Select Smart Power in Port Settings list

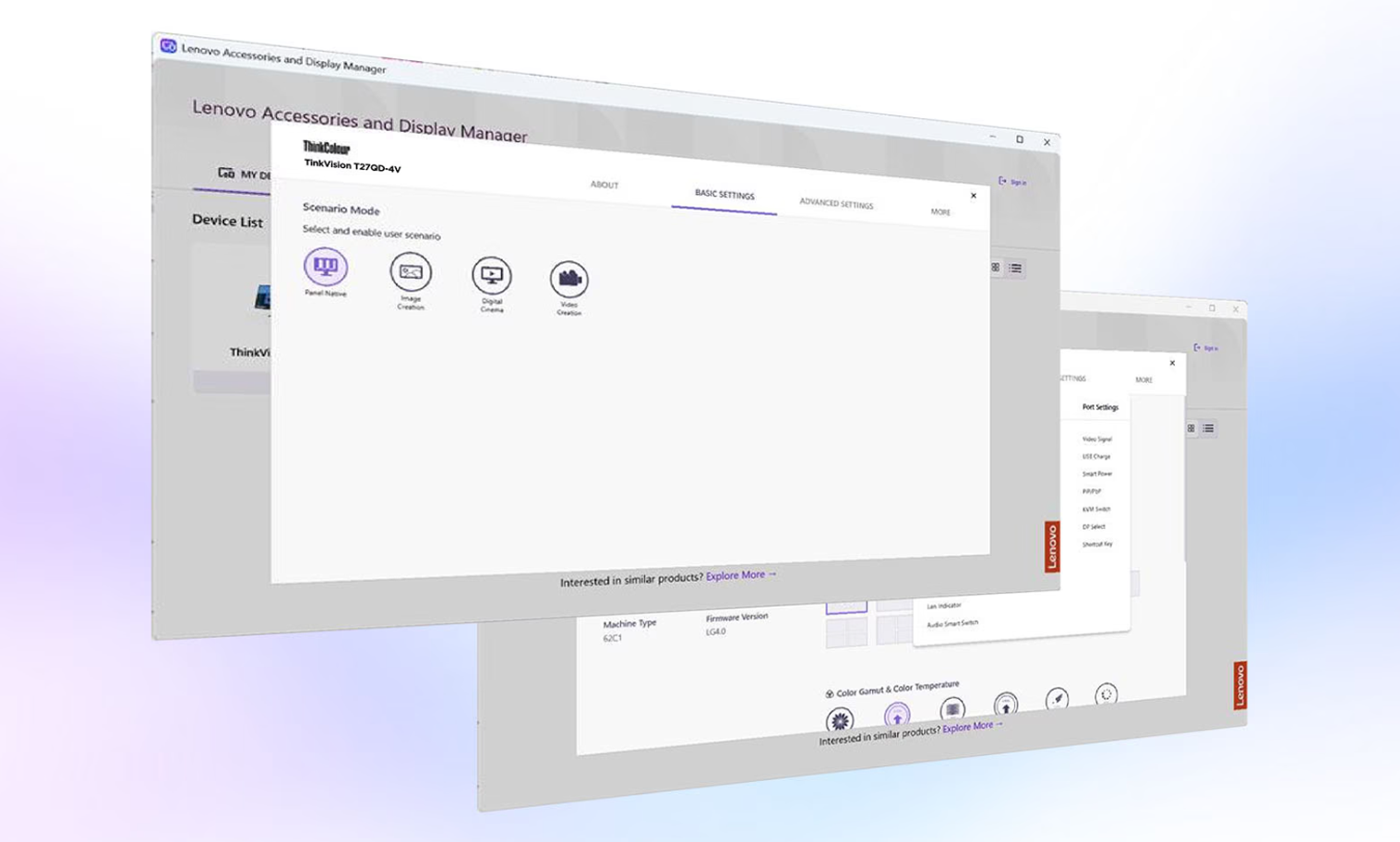pyautogui.click(x=1097, y=475)
